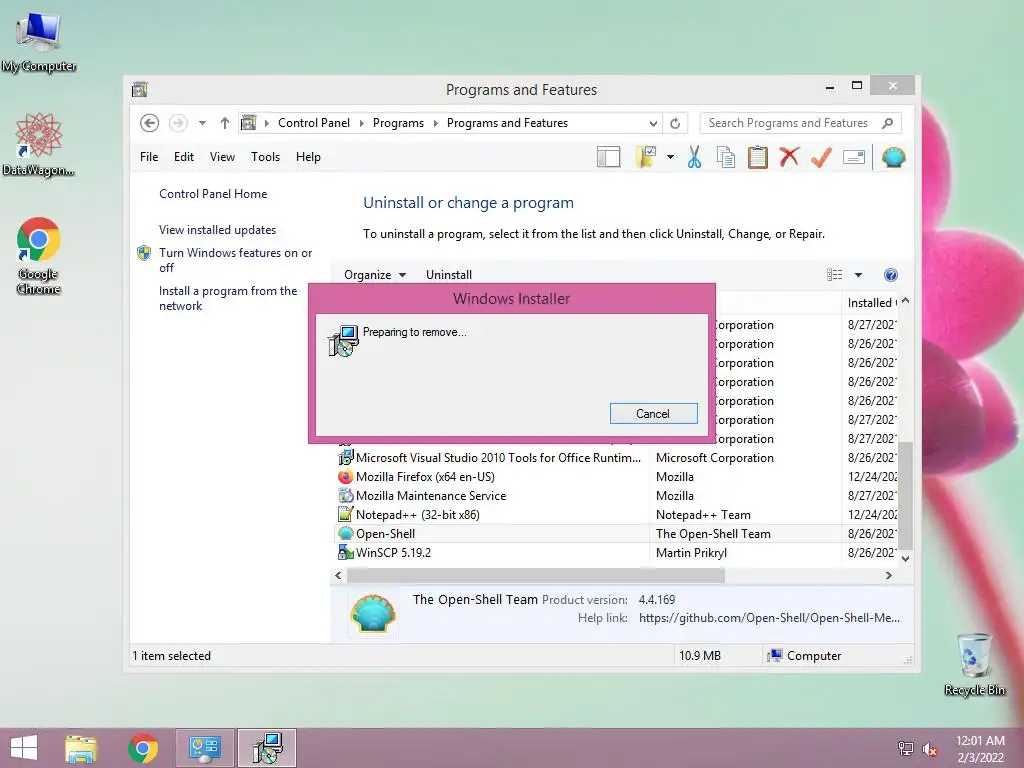
Task: Click the email/rename toolbar icon
Action: click(854, 157)
